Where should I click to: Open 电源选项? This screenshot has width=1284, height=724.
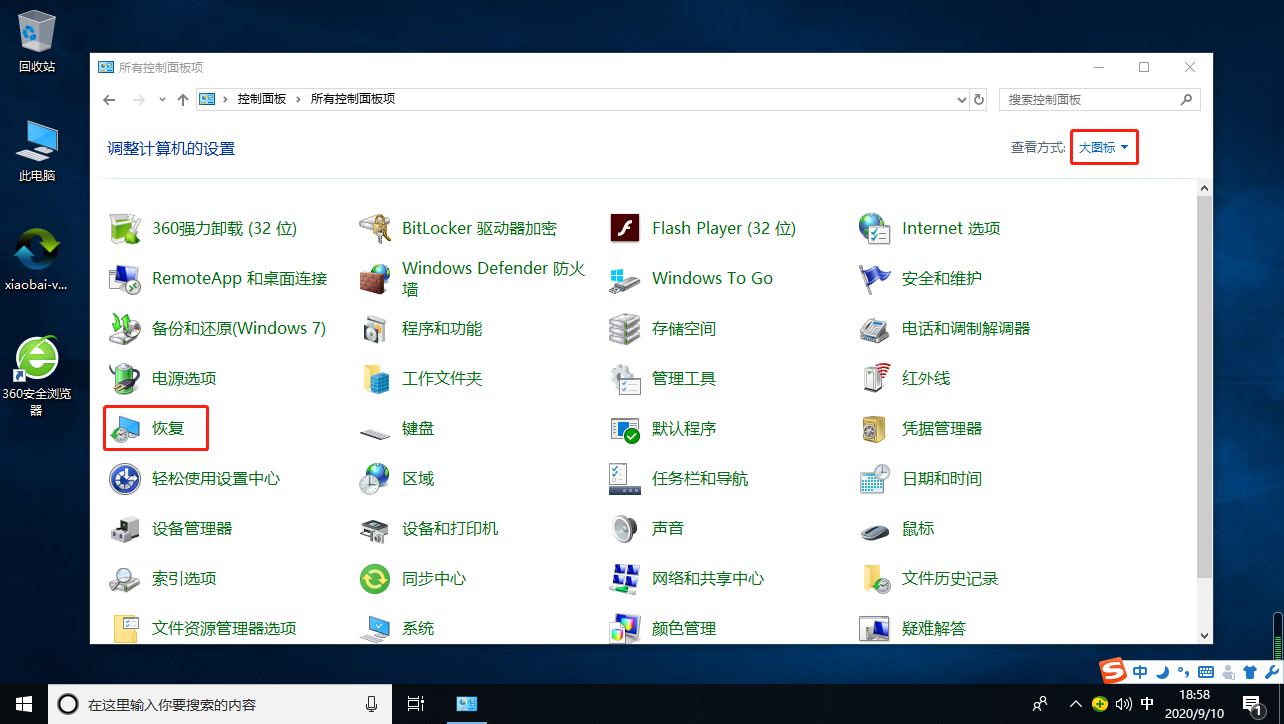[184, 378]
